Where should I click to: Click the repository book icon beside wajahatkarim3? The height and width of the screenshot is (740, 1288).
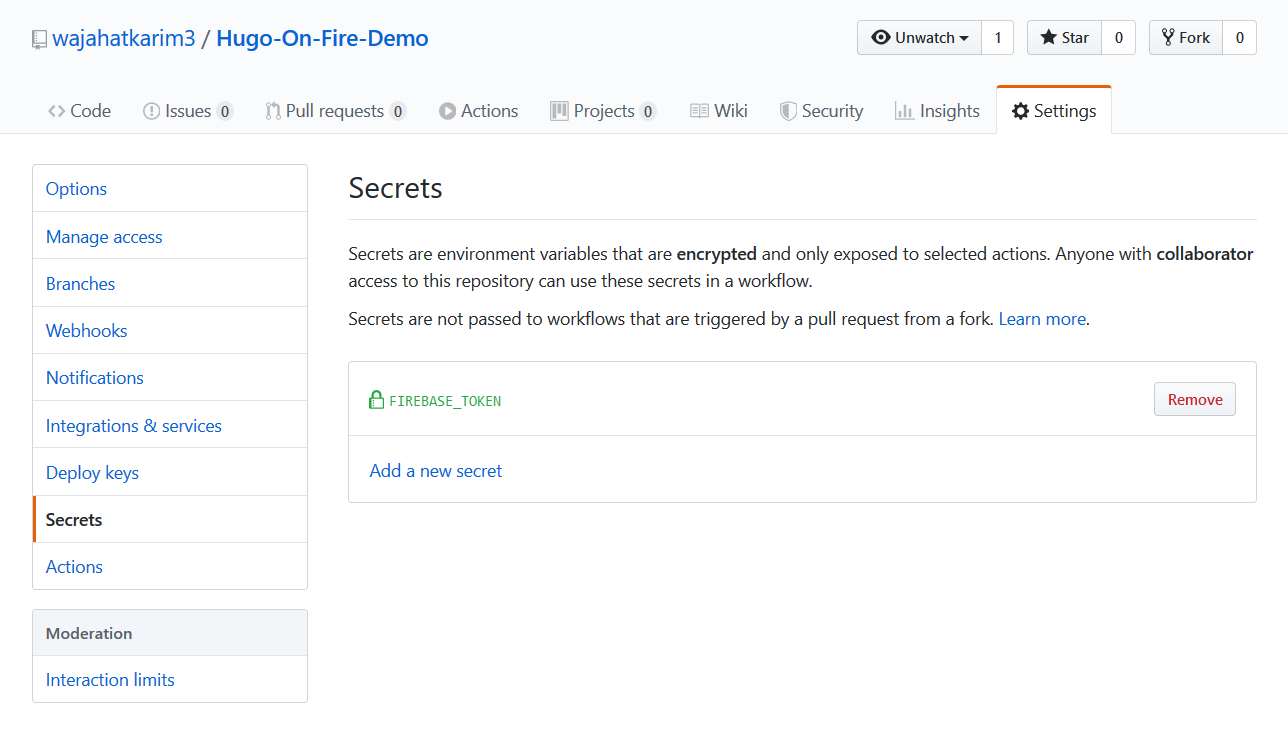click(x=39, y=39)
